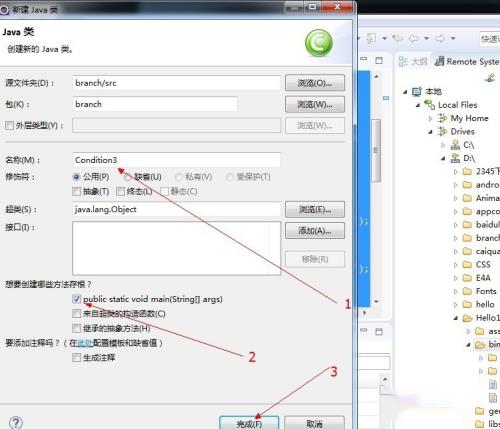This screenshot has width=500, height=429.
Task: Click the Outline tab icon
Action: coord(403,61)
